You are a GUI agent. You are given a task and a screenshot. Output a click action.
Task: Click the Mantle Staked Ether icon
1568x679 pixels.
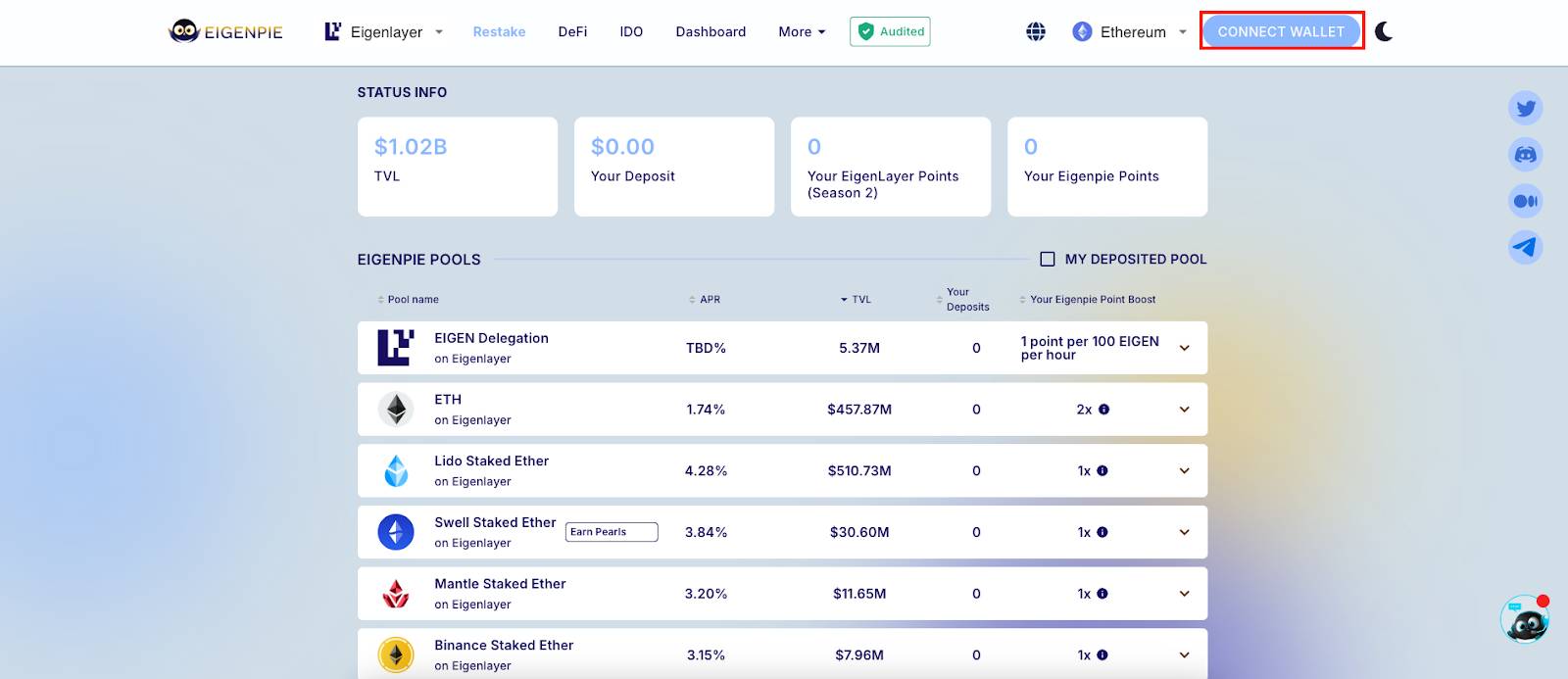(x=396, y=594)
